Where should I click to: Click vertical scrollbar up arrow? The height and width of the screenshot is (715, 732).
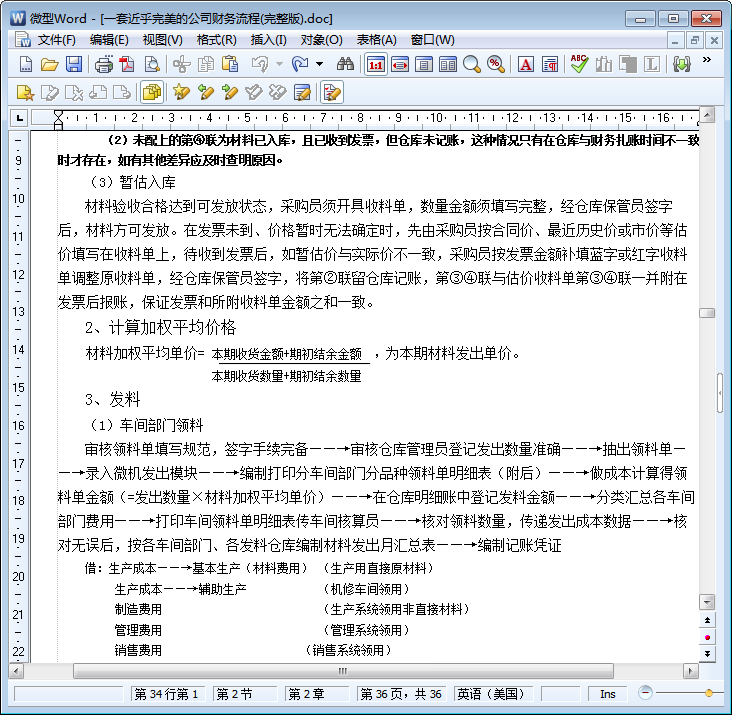pyautogui.click(x=707, y=114)
